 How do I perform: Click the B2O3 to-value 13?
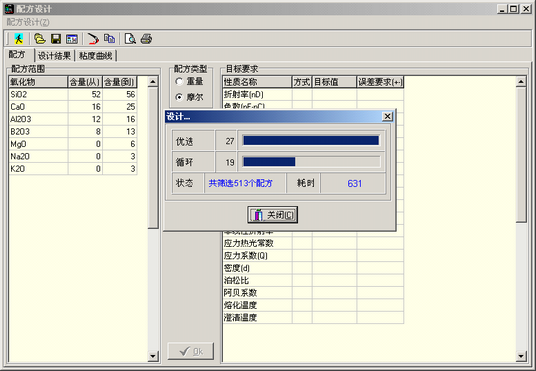pos(120,131)
